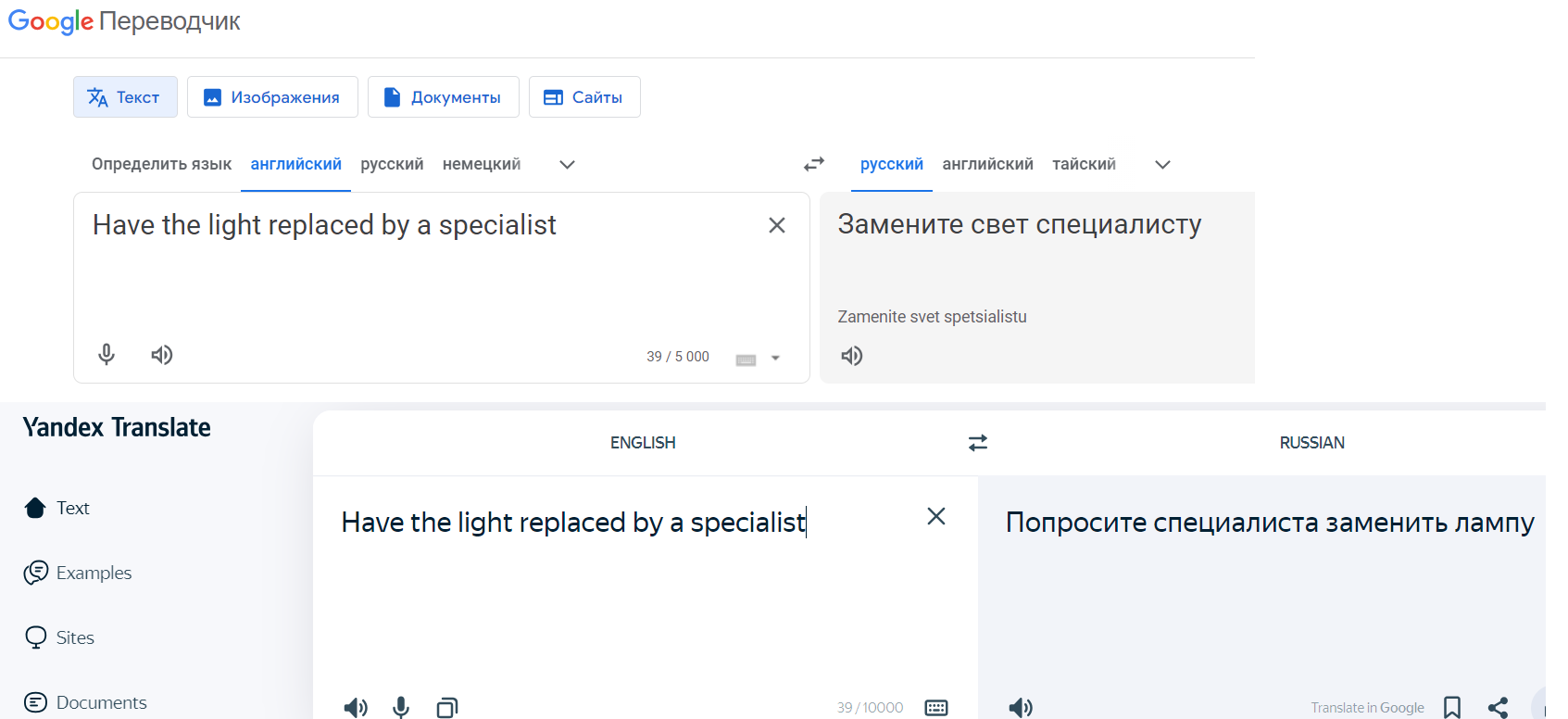The height and width of the screenshot is (719, 1568).
Task: Play the Russian translation audio in Google
Action: (851, 356)
